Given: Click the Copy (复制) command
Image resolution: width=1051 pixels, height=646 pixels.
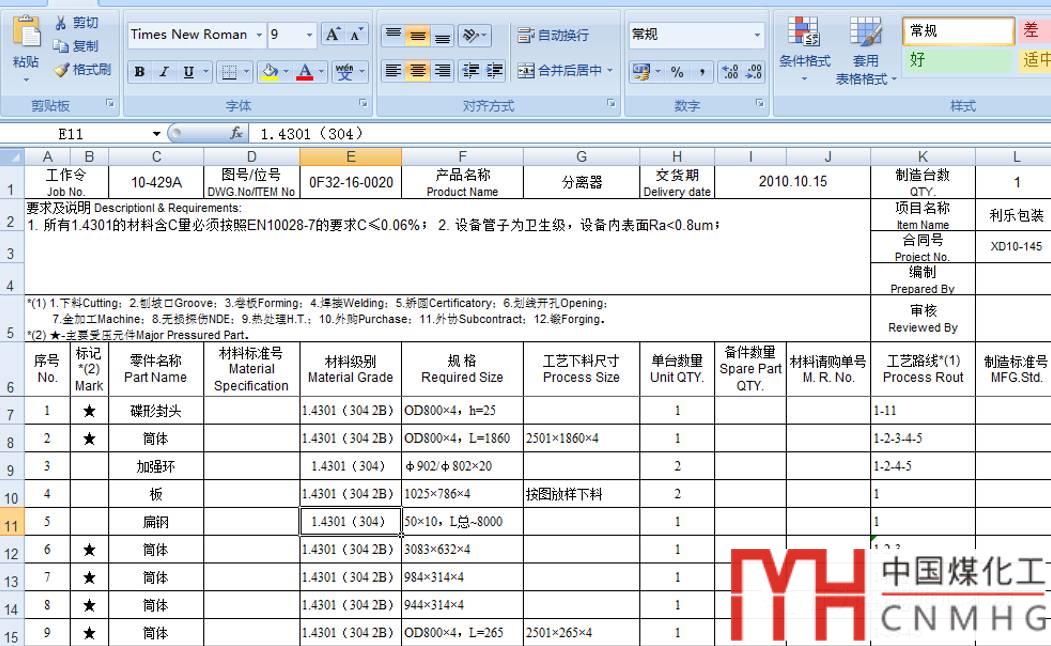Looking at the screenshot, I should (76, 46).
